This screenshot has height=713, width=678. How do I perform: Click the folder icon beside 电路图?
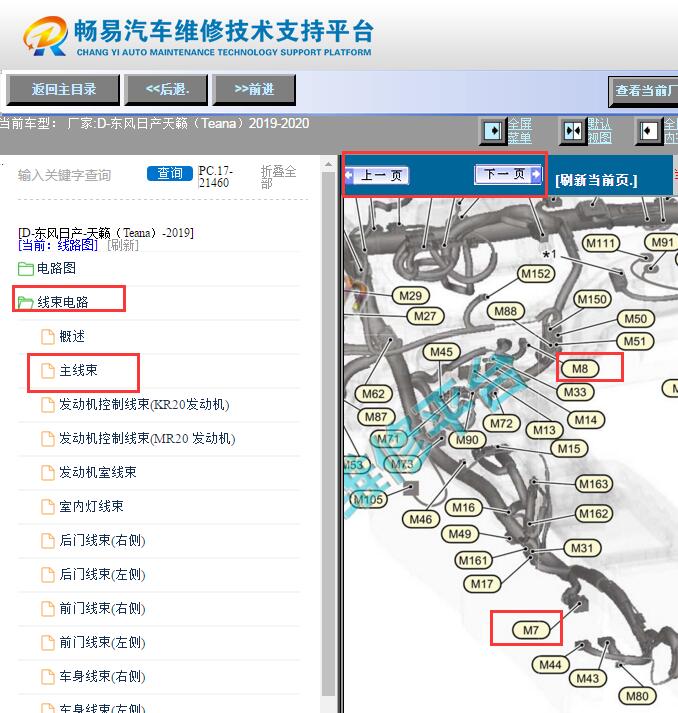tap(25, 269)
